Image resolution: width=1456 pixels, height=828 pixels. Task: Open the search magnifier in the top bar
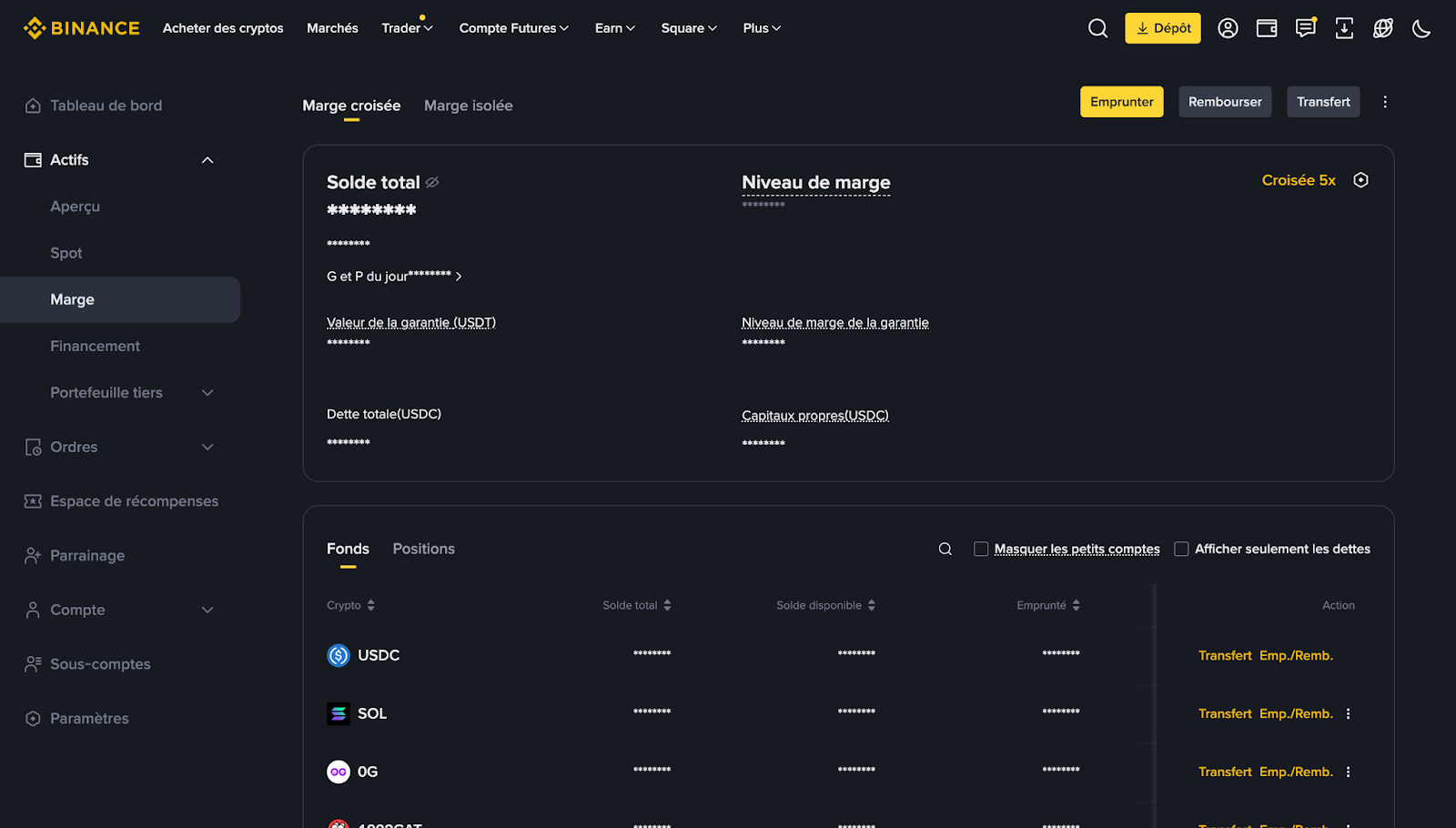click(1097, 28)
